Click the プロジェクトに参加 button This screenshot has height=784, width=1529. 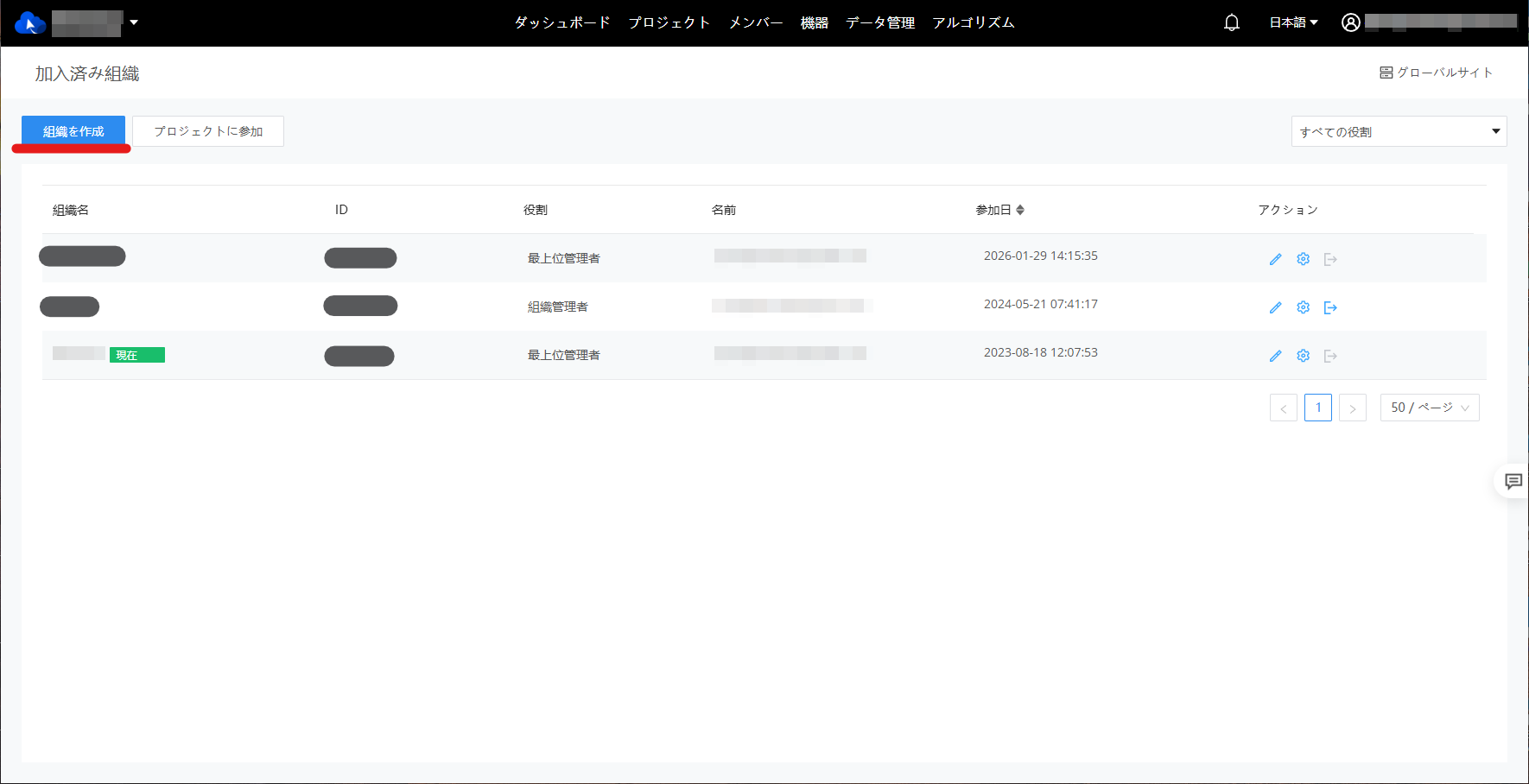[x=208, y=131]
